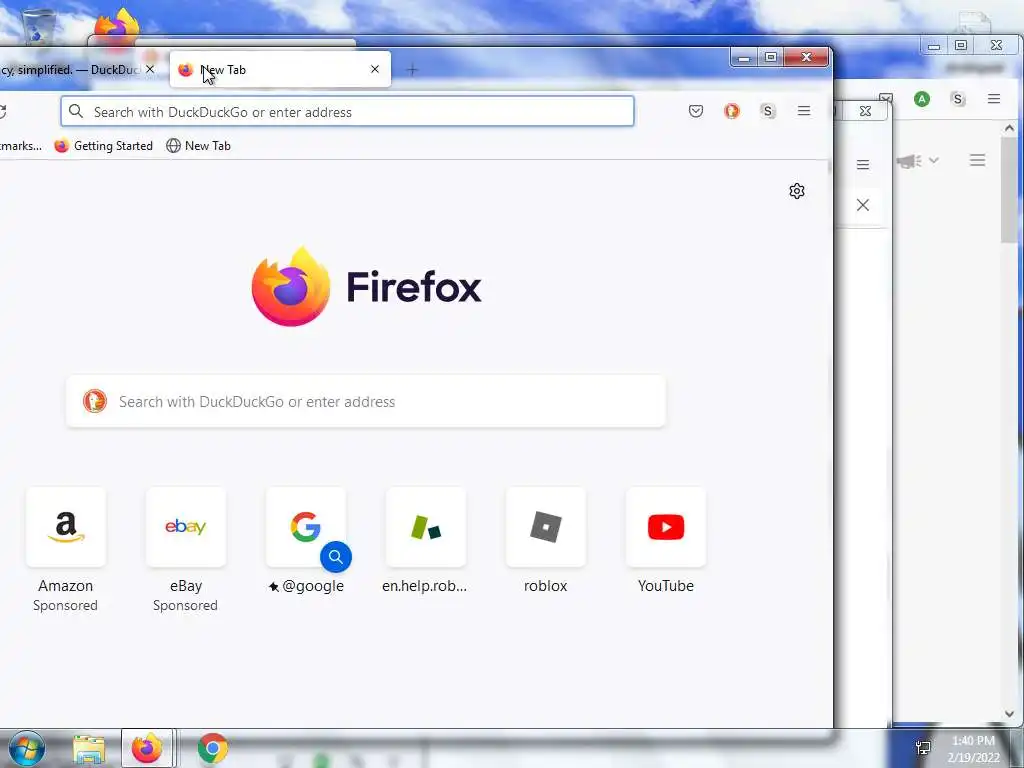Open the Firefox icon in the taskbar
This screenshot has width=1024, height=768.
(147, 748)
